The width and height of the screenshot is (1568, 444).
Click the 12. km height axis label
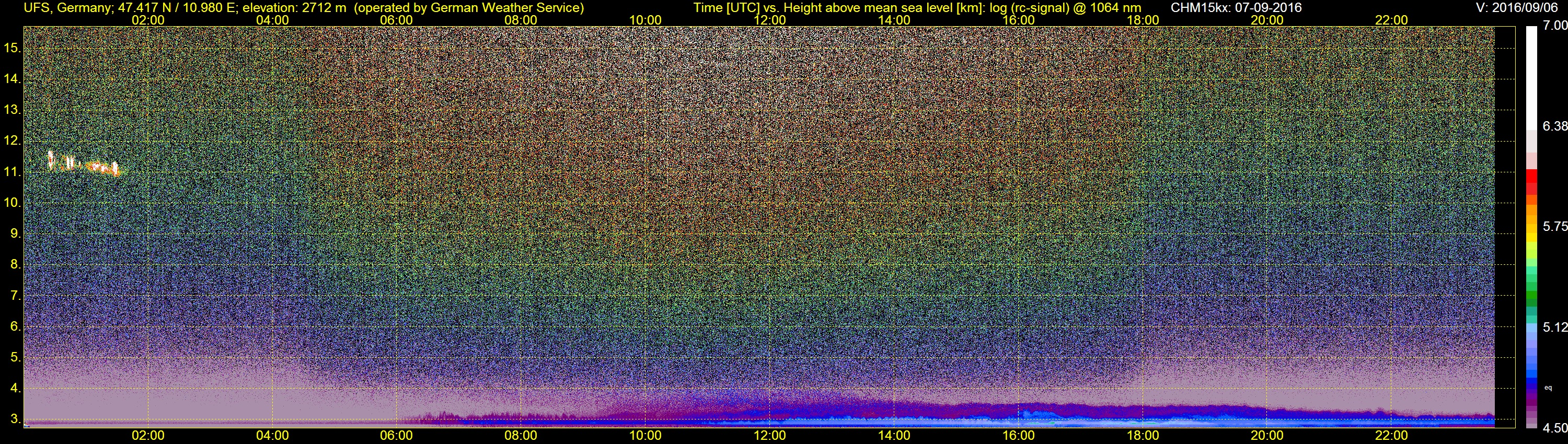(13, 141)
